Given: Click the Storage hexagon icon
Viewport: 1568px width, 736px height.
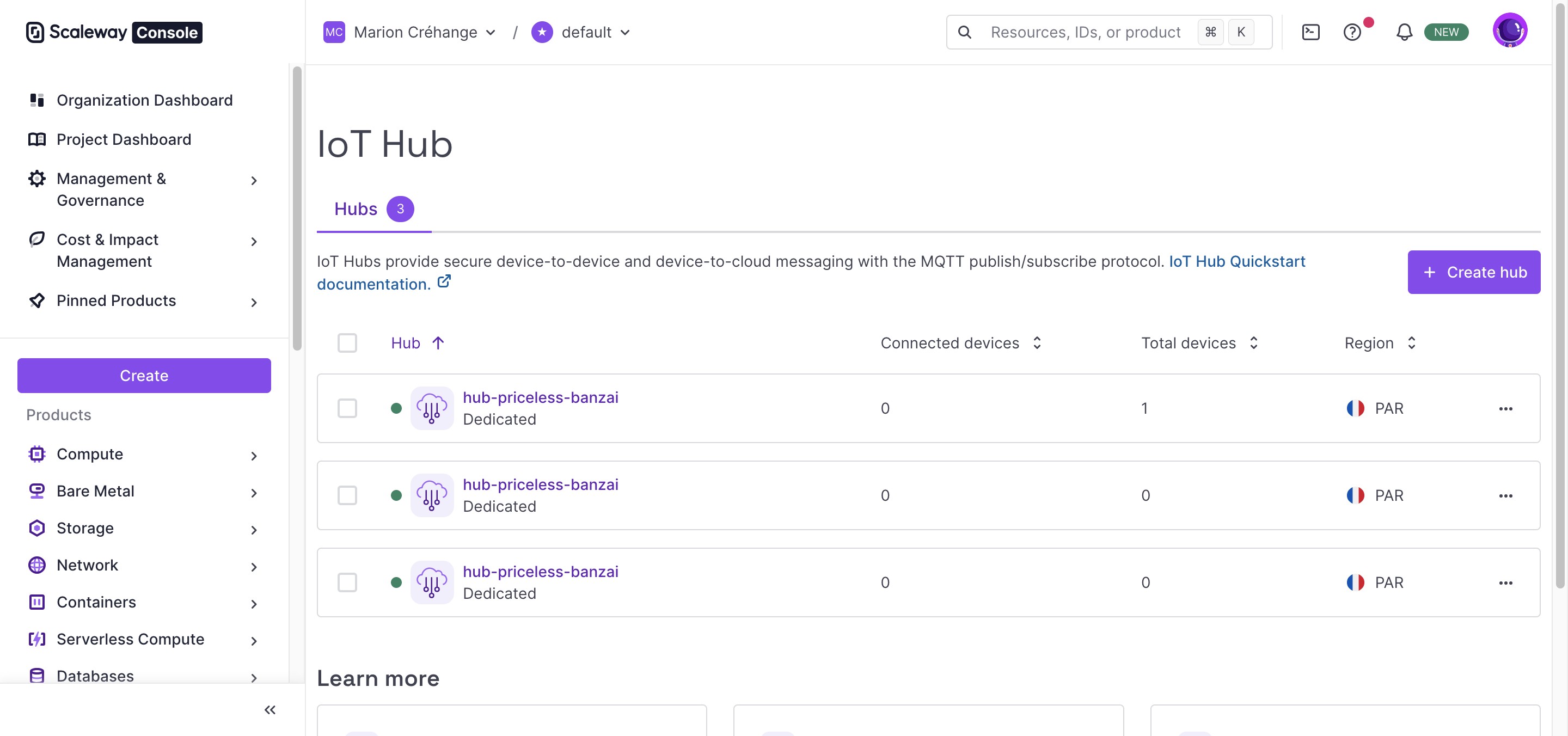Looking at the screenshot, I should pos(37,529).
